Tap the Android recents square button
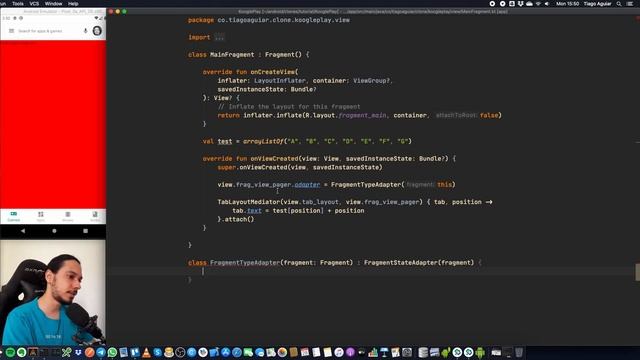Viewport: 640px width, 360px height. pyautogui.click(x=85, y=231)
